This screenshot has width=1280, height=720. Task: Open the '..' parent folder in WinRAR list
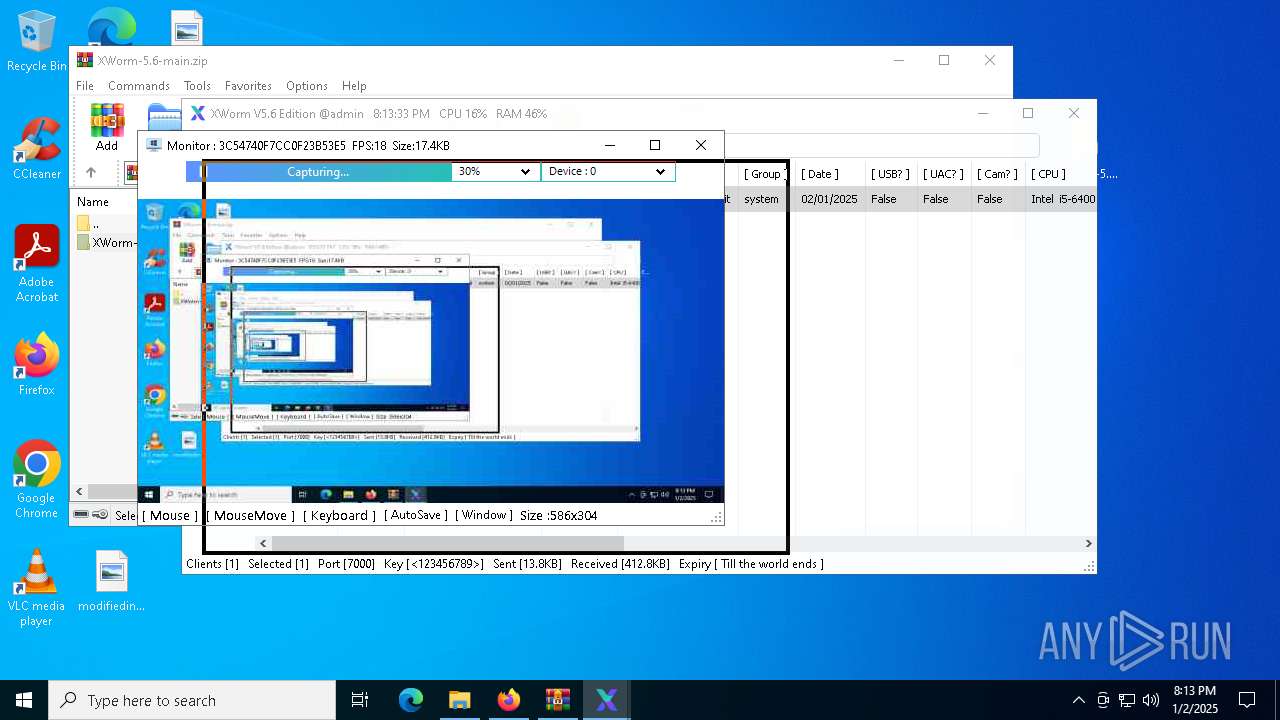(x=95, y=223)
